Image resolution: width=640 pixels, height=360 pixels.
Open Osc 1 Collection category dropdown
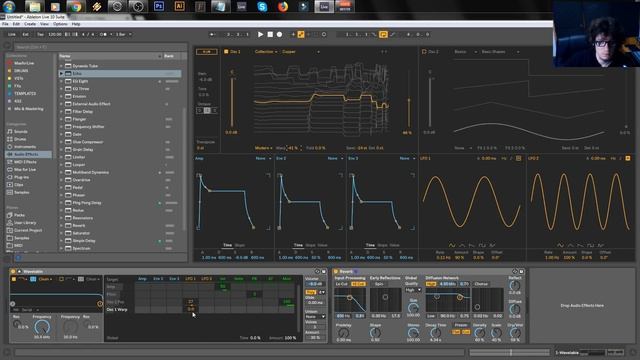(266, 52)
